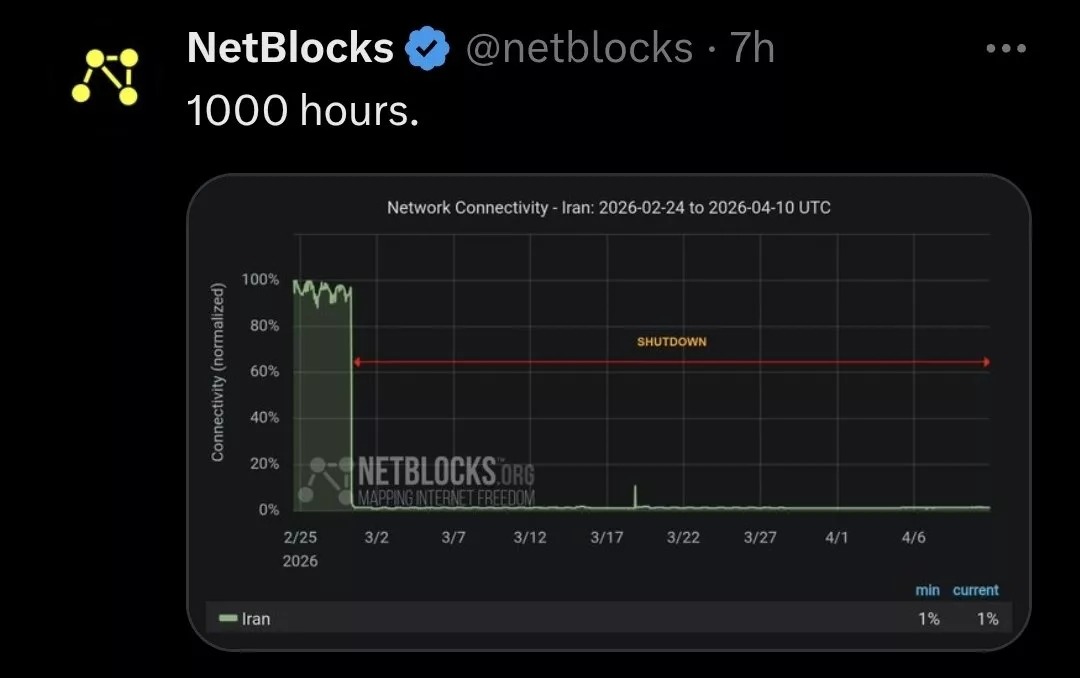Click the right arrowhead of shutdown line

tap(986, 362)
